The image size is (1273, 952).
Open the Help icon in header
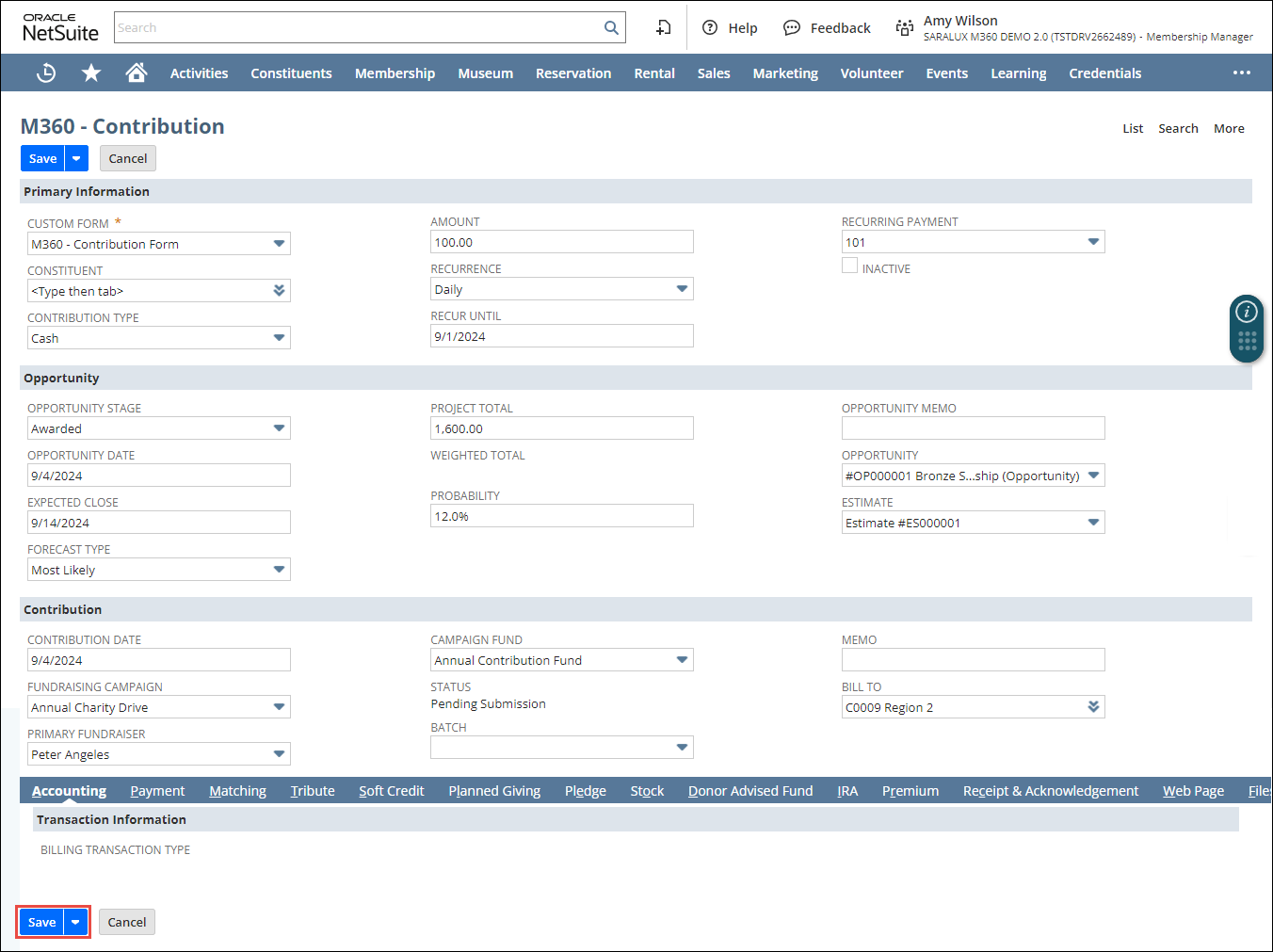(x=711, y=28)
